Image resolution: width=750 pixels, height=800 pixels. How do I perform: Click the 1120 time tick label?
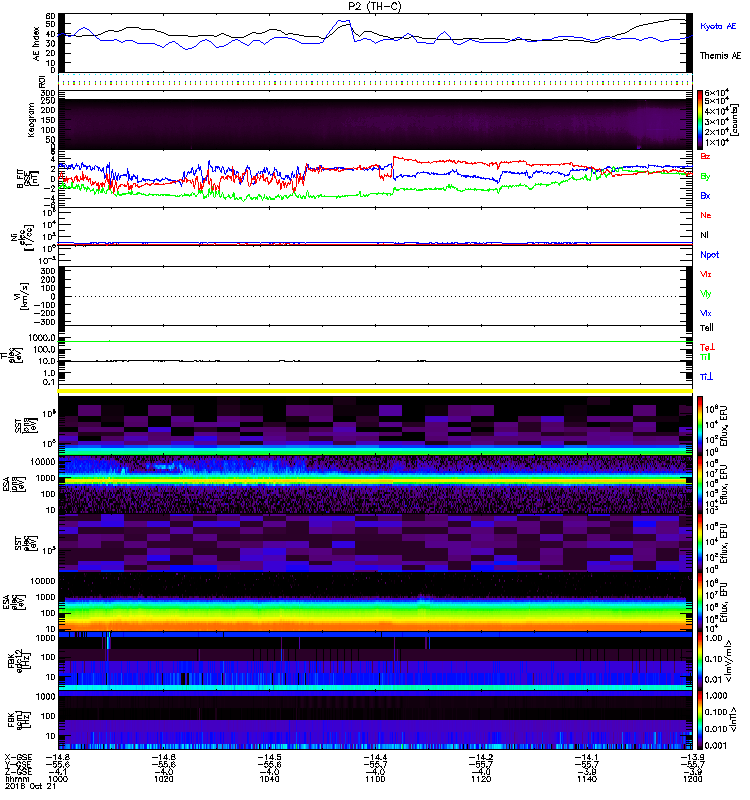[x=481, y=779]
